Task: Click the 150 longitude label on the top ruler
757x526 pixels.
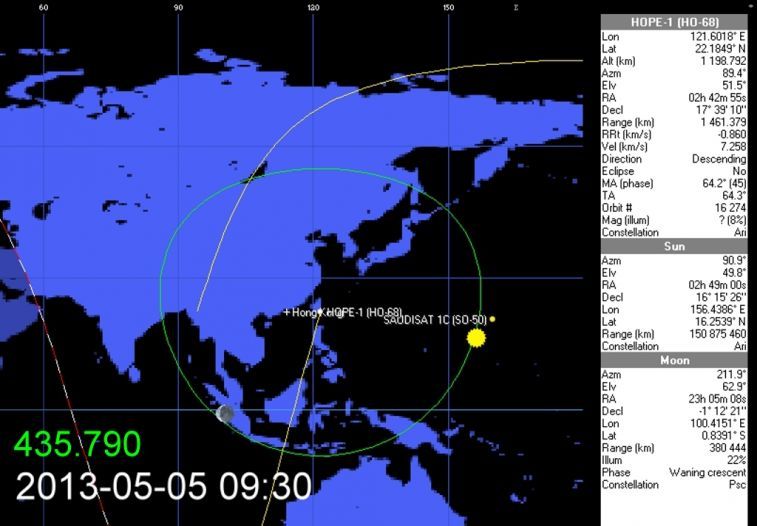Action: 448,7
